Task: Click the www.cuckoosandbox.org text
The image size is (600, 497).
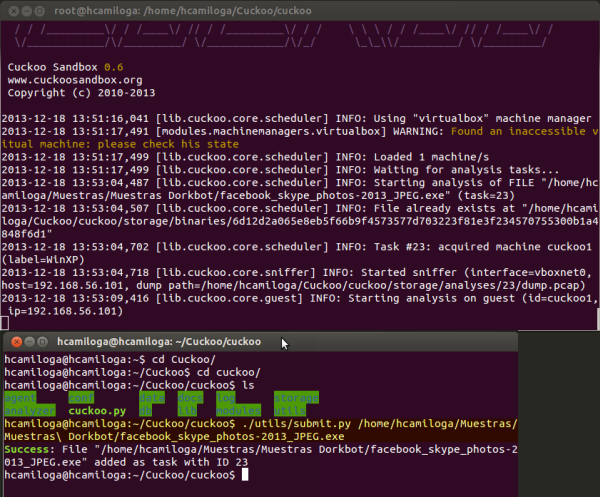Action: coord(75,80)
